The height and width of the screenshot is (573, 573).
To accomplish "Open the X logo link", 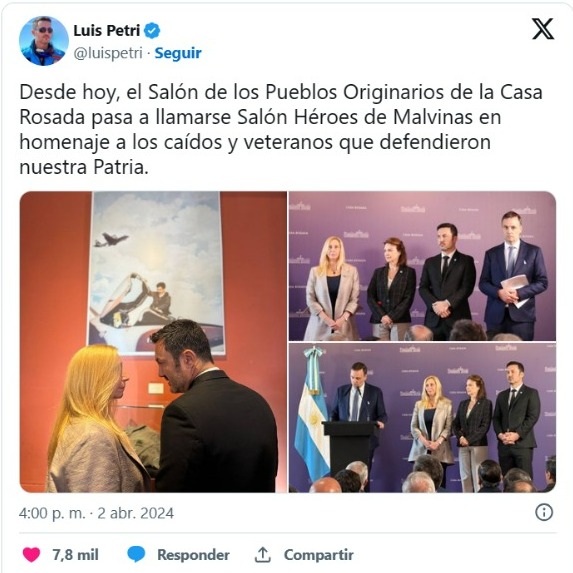I will coord(543,29).
